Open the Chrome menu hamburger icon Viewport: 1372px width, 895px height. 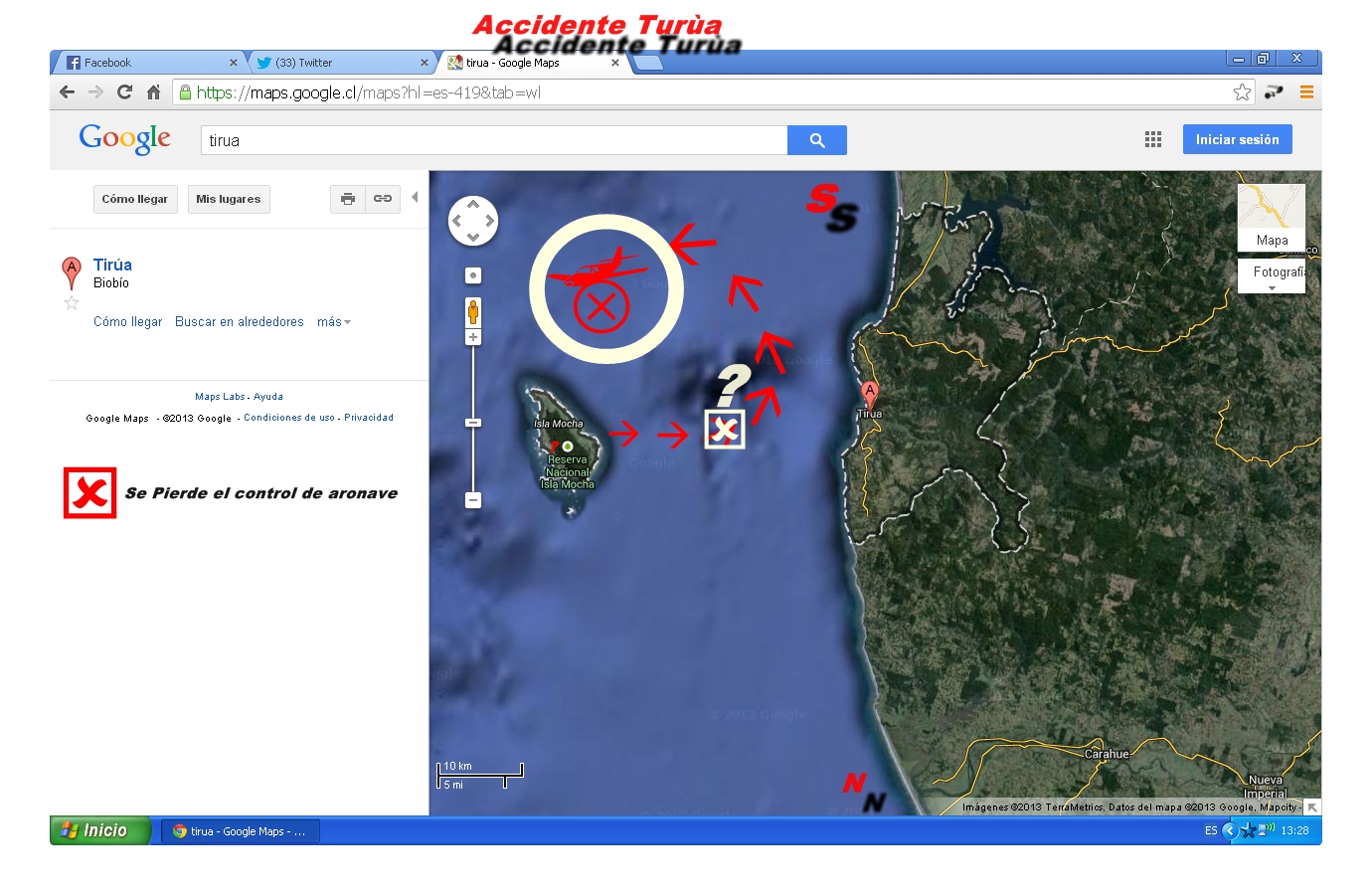(x=1306, y=92)
